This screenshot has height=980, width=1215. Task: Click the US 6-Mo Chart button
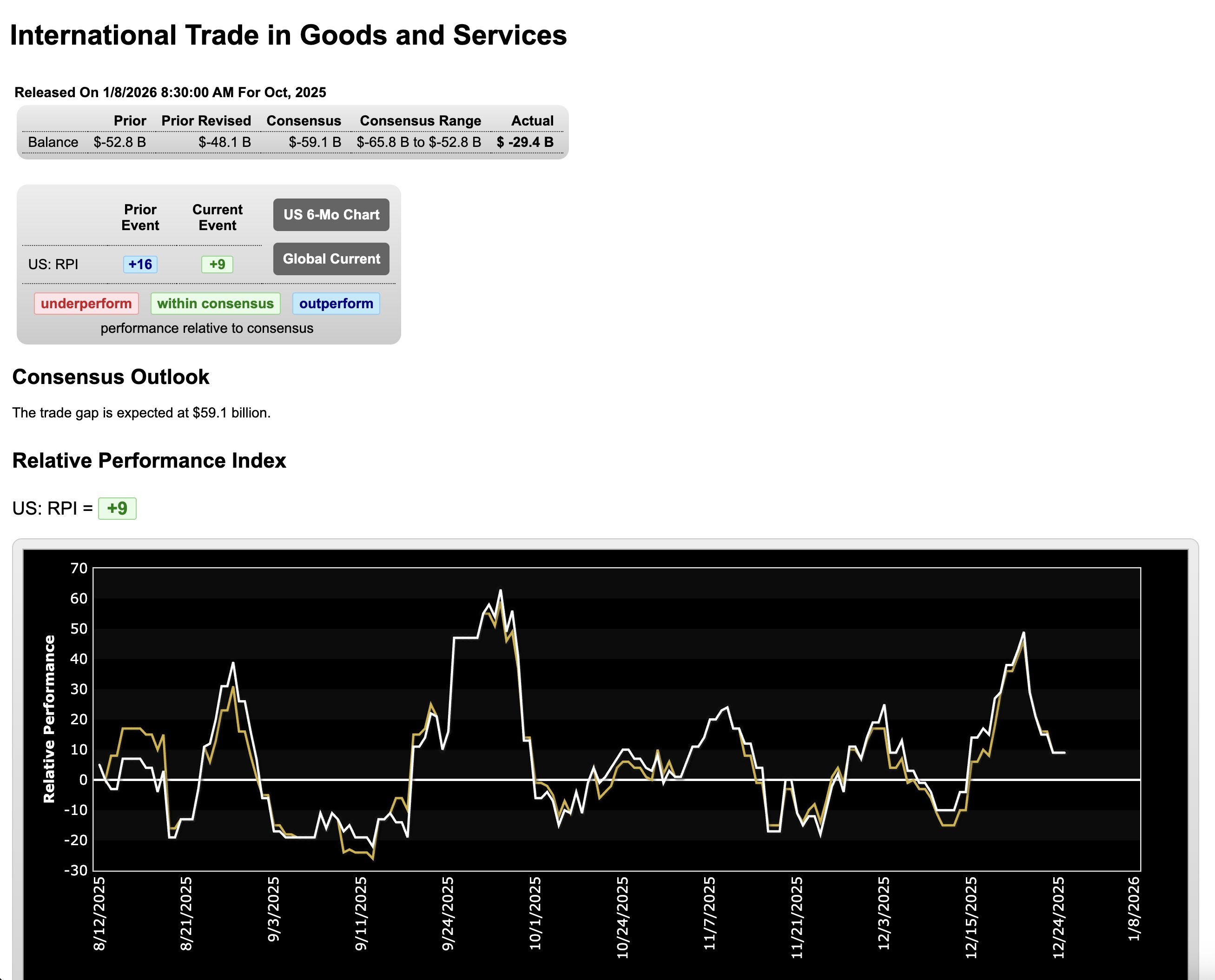pos(331,214)
